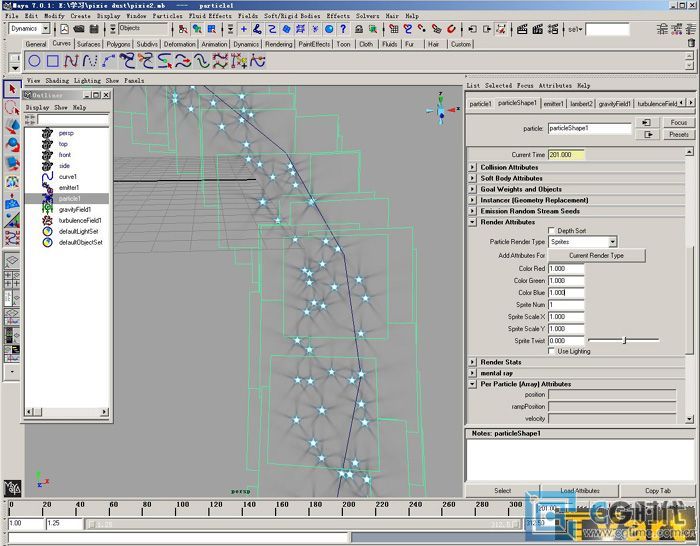Click the globe snap to view planes icon
700x546 pixels.
[x=329, y=29]
